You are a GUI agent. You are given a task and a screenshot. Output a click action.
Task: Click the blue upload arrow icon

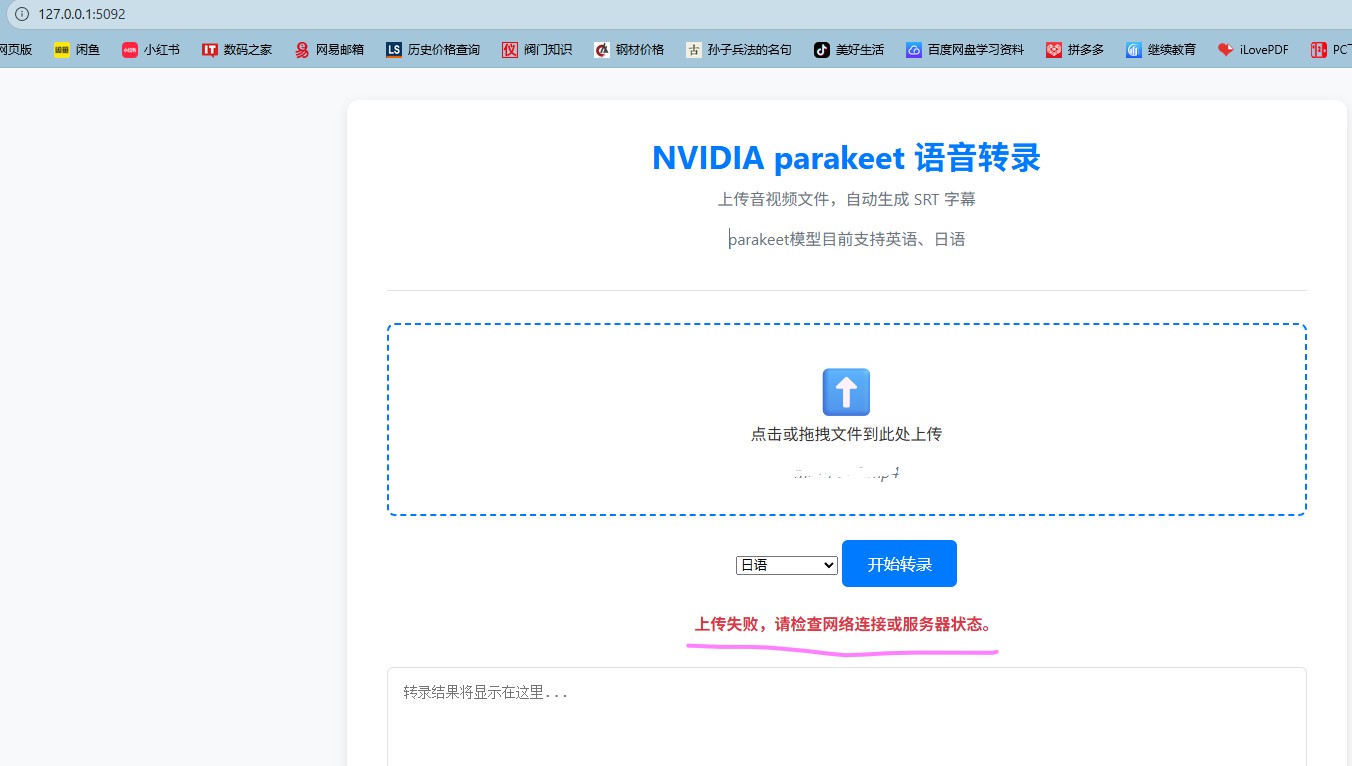[846, 392]
